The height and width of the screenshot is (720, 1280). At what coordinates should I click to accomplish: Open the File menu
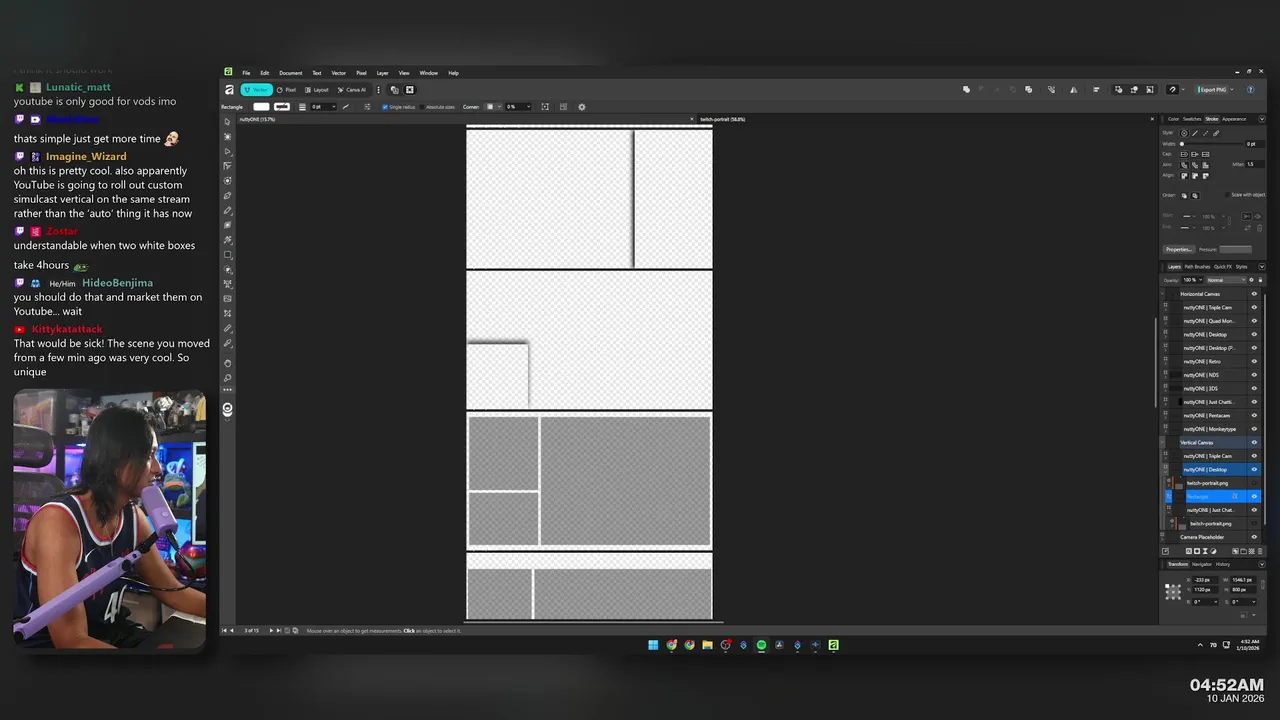click(x=246, y=73)
